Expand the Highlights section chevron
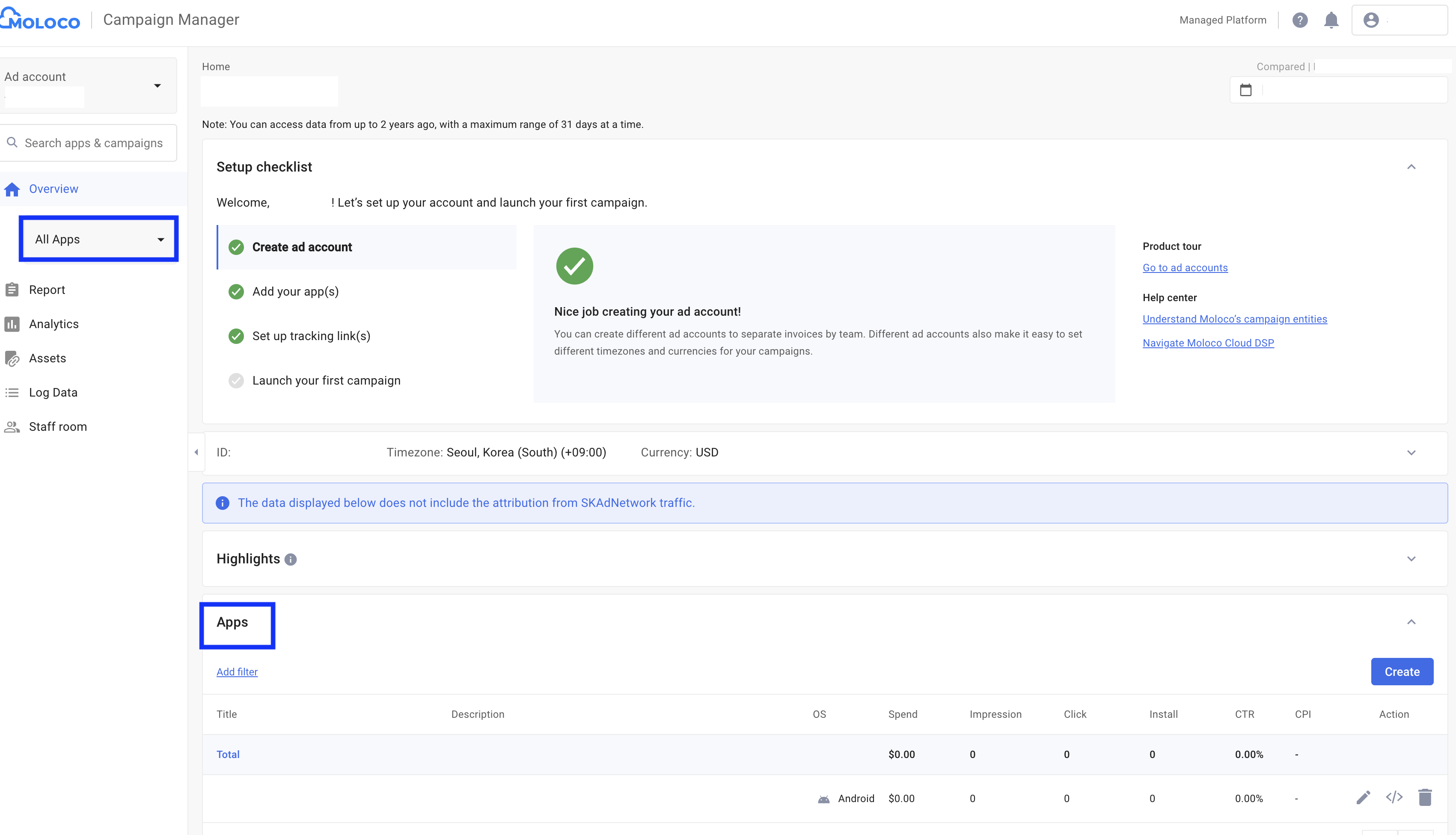 1411,559
